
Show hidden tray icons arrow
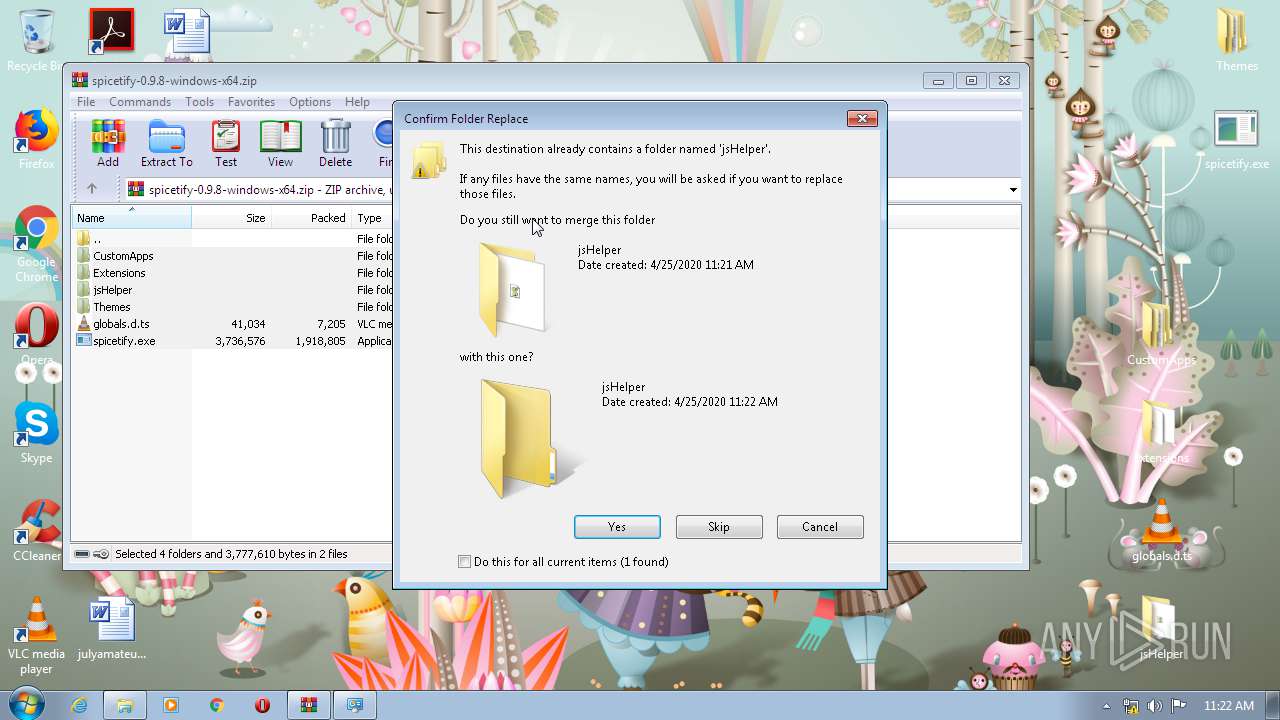1107,706
